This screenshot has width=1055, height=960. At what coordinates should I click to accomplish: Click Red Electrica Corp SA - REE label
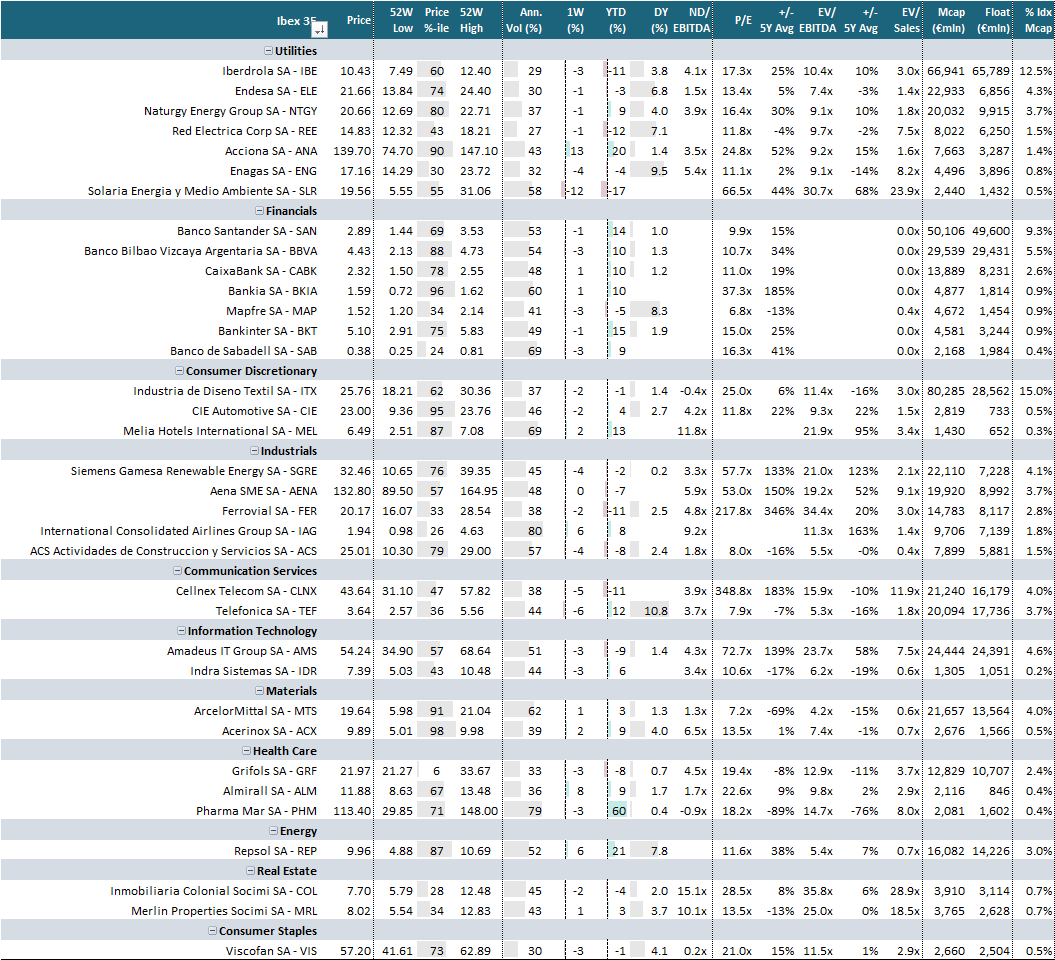(244, 131)
